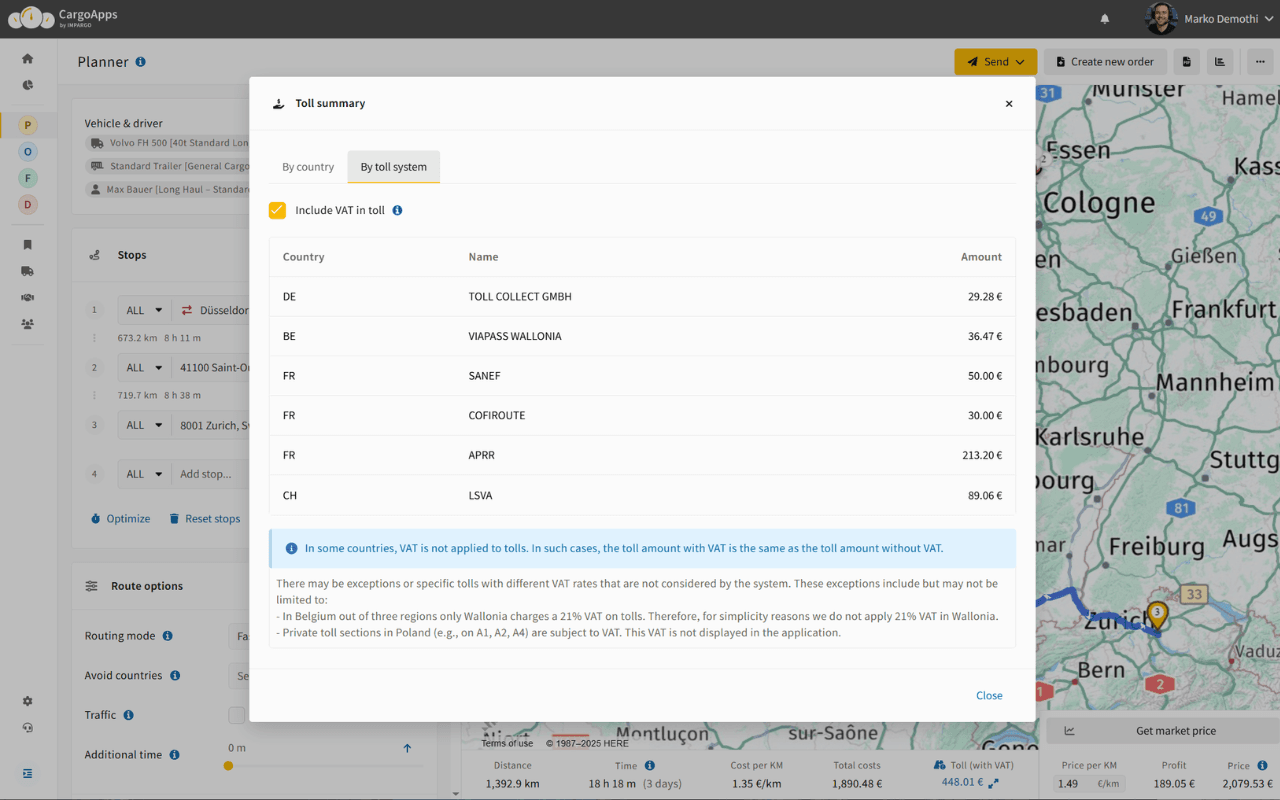Switch to the By country tab

tap(307, 167)
